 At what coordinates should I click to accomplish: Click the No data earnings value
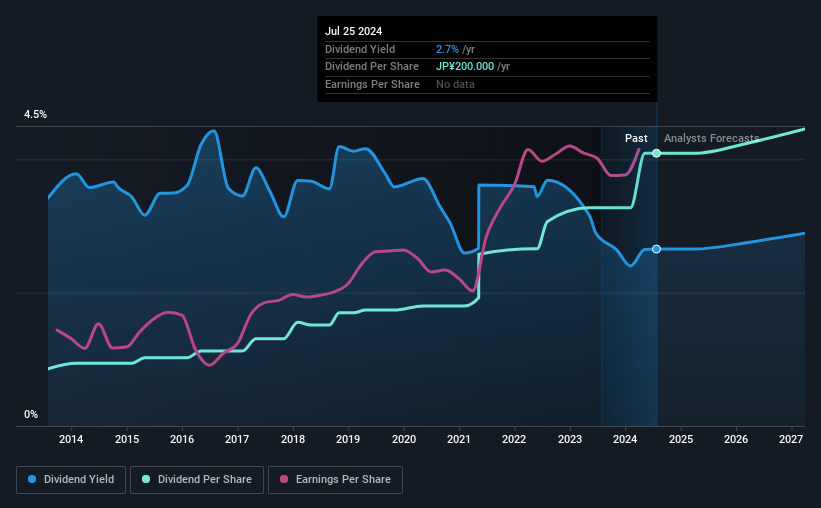(x=455, y=84)
